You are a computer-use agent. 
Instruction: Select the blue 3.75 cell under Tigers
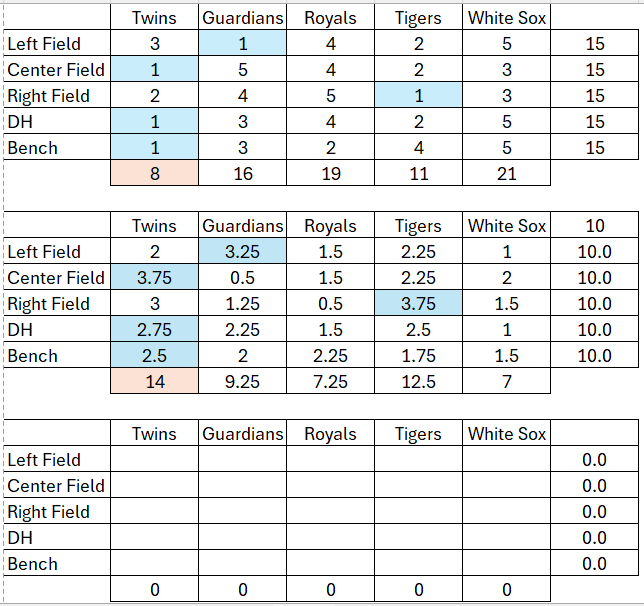419,304
